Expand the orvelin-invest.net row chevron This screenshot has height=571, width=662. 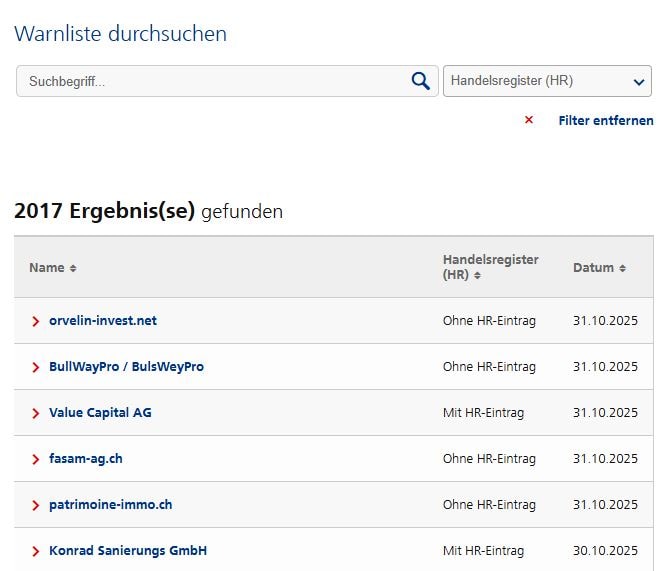(x=35, y=321)
